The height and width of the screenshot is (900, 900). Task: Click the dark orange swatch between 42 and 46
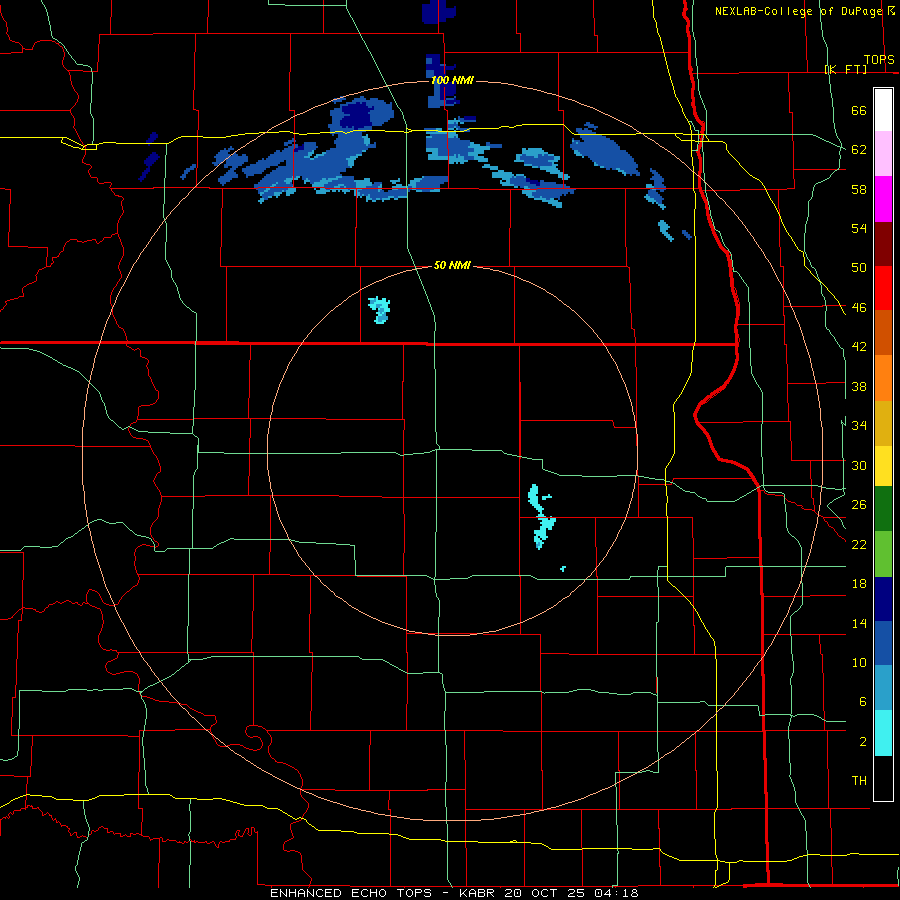point(883,333)
